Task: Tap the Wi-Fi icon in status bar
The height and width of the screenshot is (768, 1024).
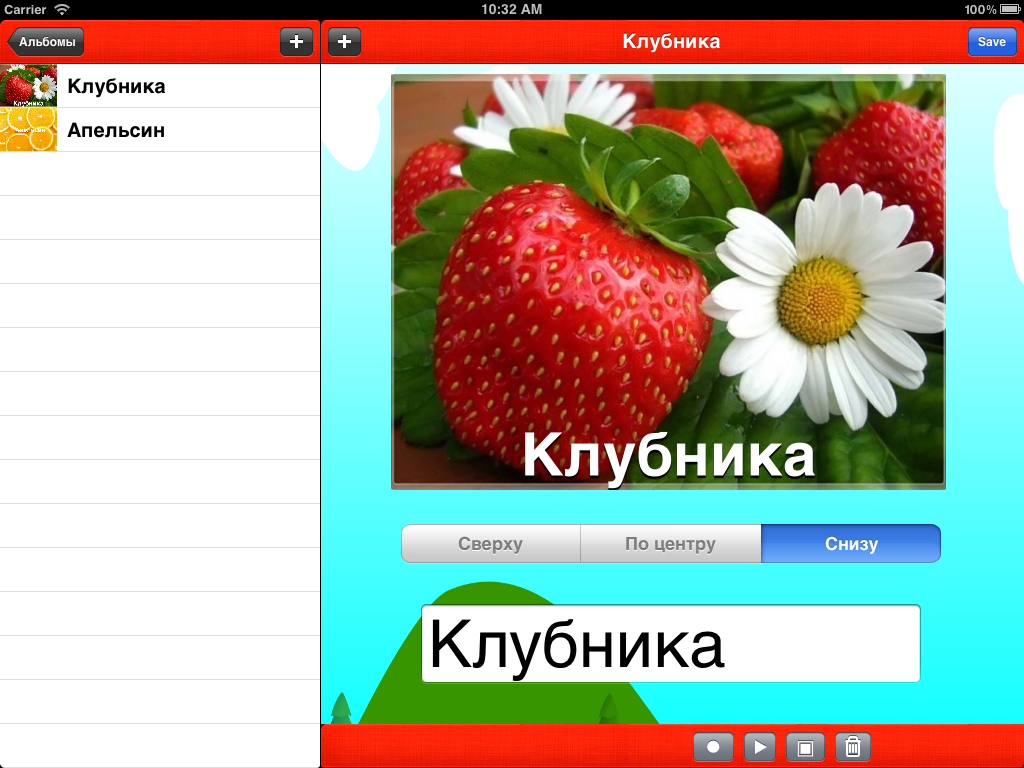Action: click(x=62, y=9)
